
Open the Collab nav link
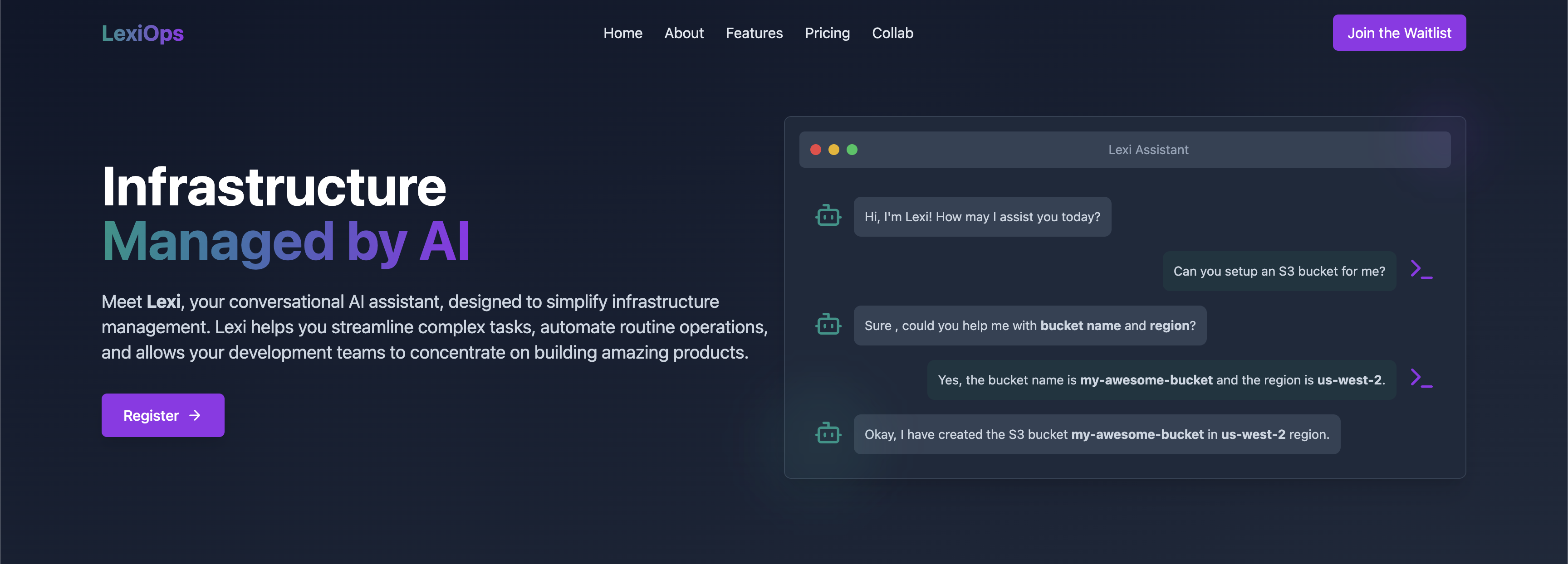(892, 33)
